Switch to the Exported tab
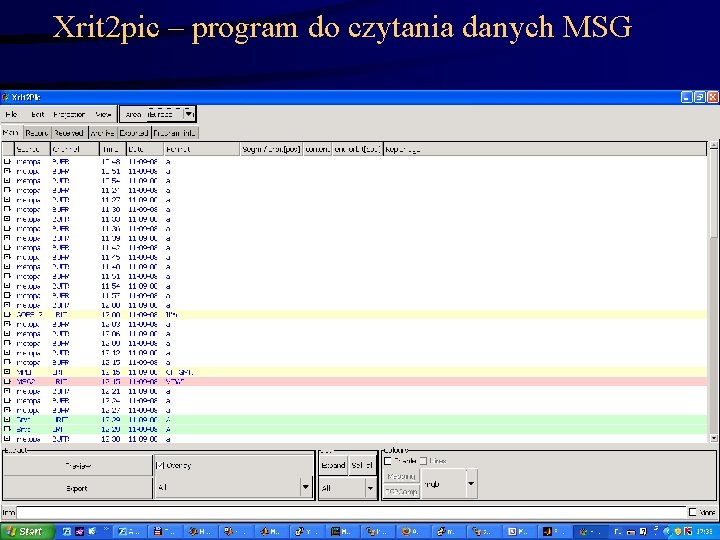Image resolution: width=720 pixels, height=540 pixels. pos(134,133)
